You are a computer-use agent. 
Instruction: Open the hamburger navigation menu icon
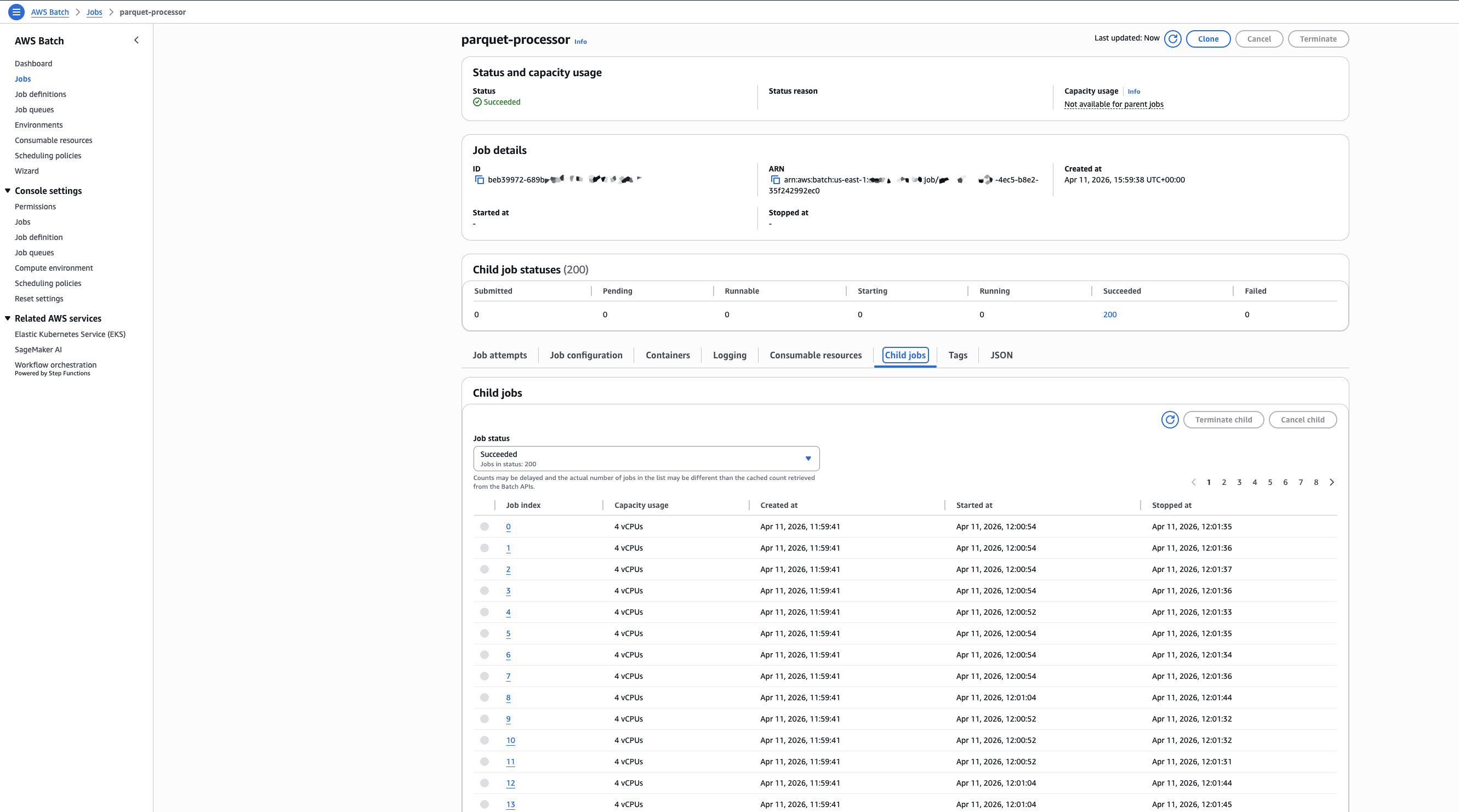16,12
